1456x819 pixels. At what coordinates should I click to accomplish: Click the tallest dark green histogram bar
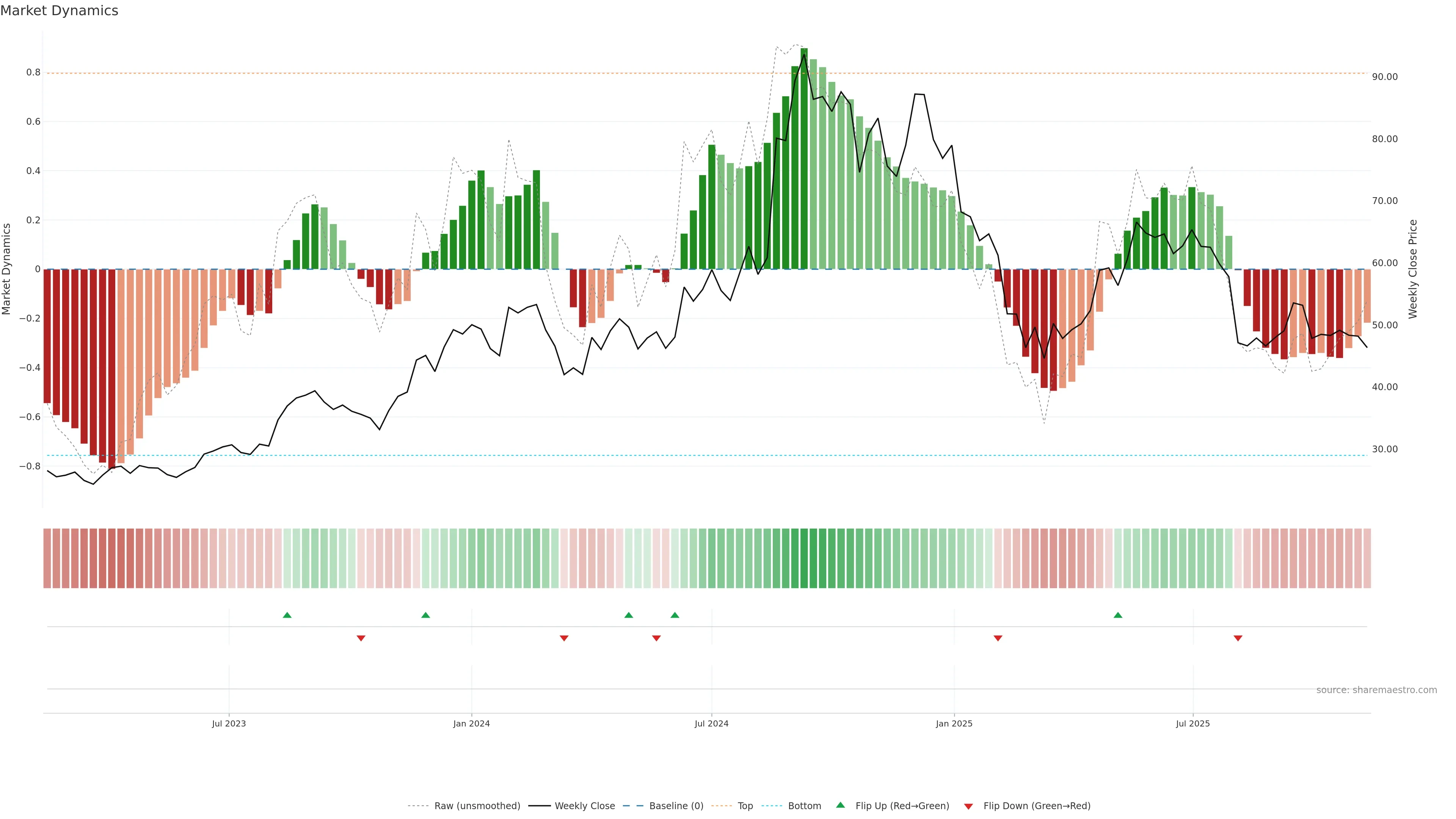(804, 158)
